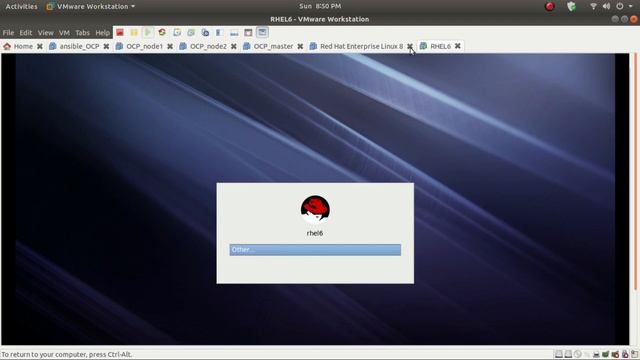Open the snapshot manager toolbar icon

(205, 32)
